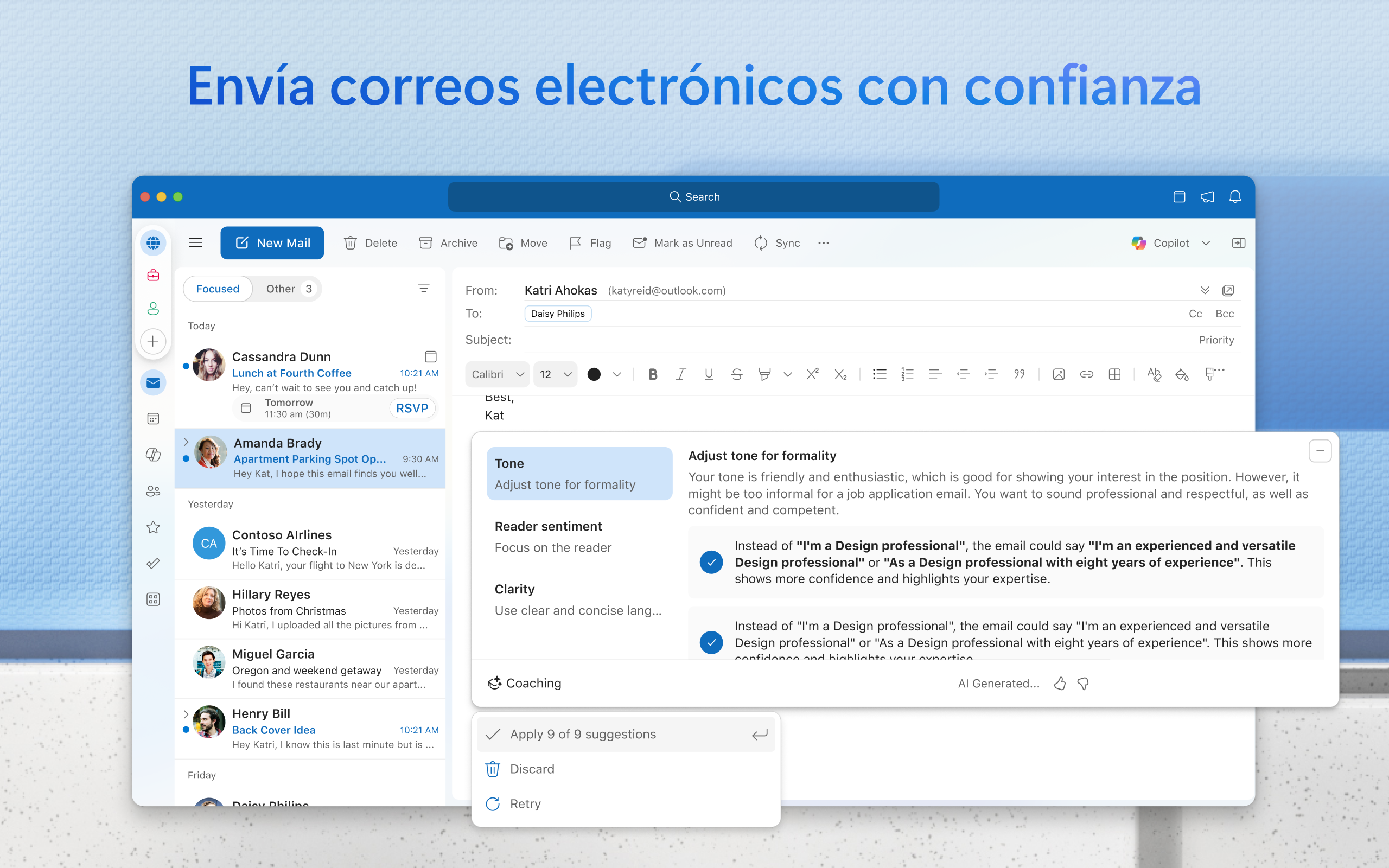This screenshot has height=868, width=1389.
Task: Uncheck the second suggestion checkmark
Action: pos(711,642)
